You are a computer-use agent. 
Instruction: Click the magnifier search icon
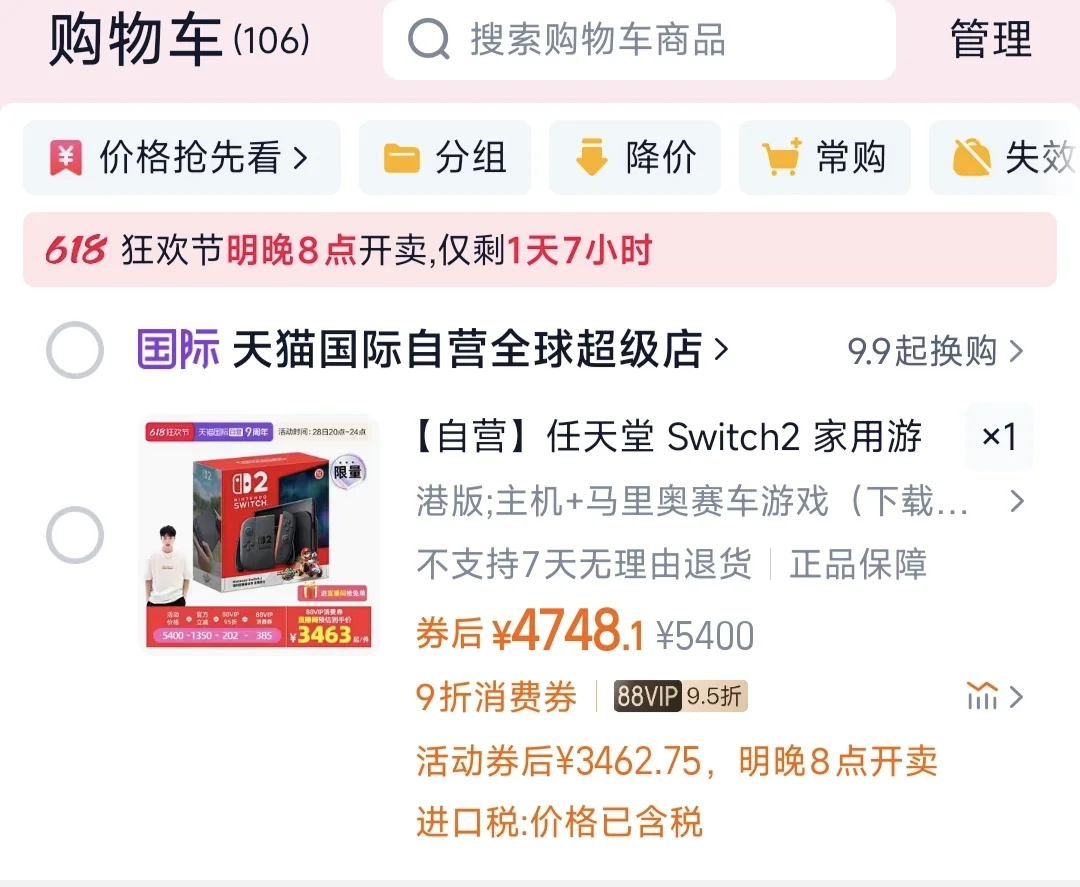(x=428, y=39)
